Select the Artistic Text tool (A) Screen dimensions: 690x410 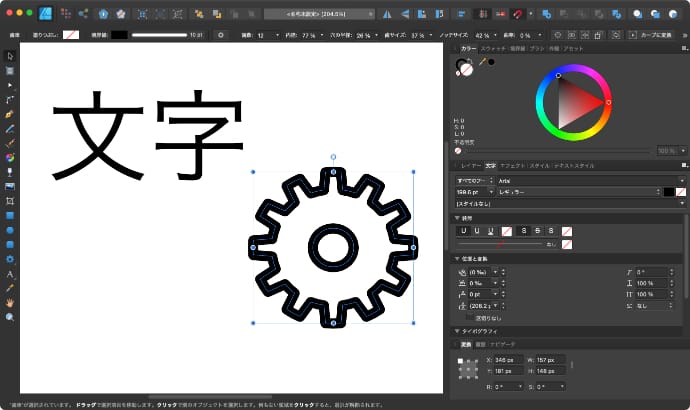click(x=10, y=273)
